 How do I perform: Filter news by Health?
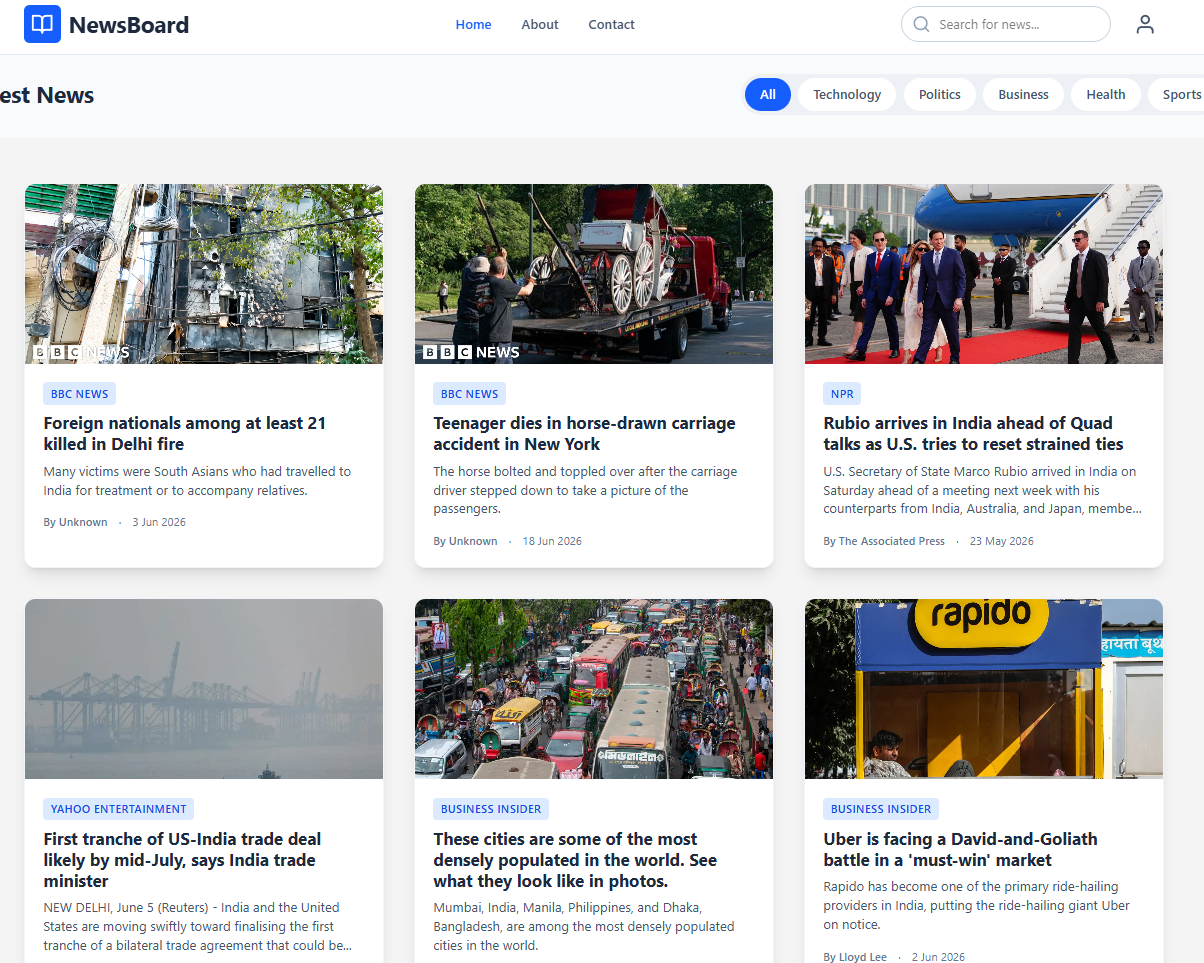pos(1106,95)
